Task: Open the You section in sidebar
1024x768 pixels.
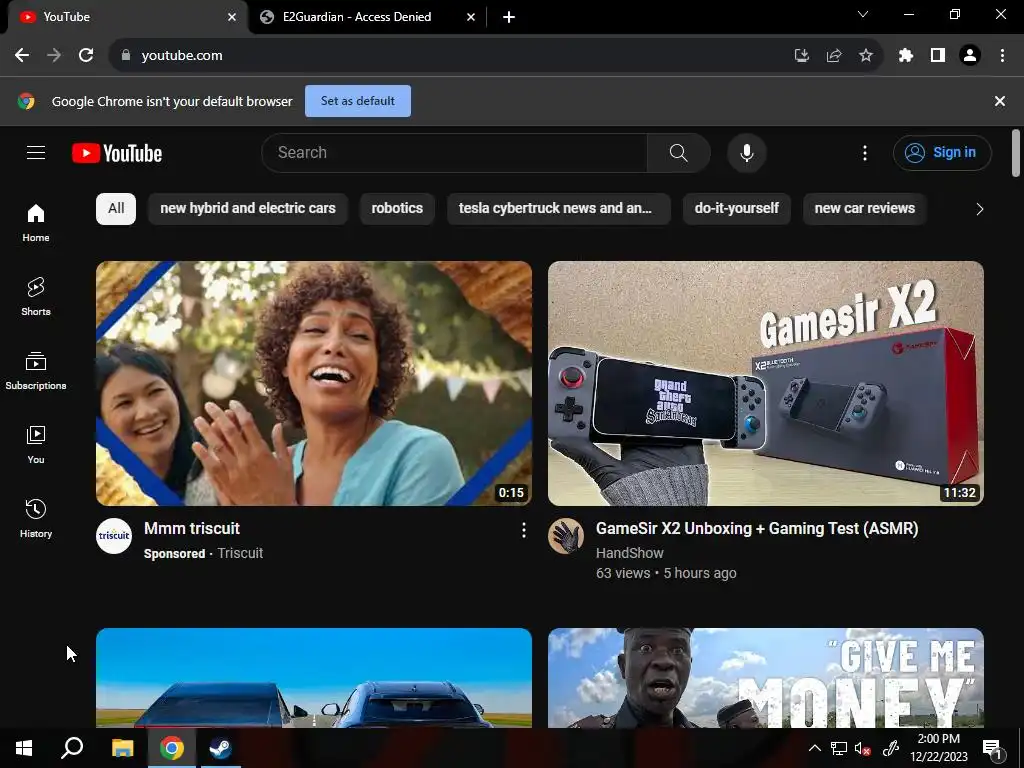Action: pyautogui.click(x=36, y=444)
